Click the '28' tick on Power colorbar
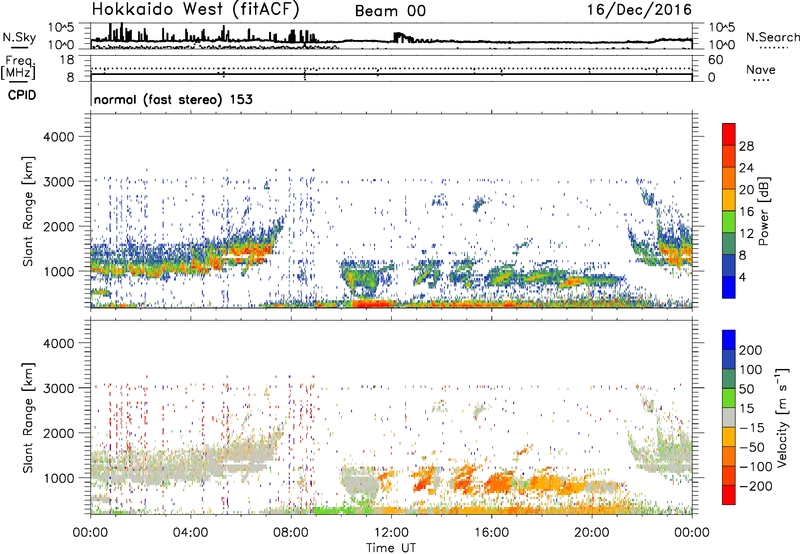This screenshot has width=800, height=554. pyautogui.click(x=746, y=146)
